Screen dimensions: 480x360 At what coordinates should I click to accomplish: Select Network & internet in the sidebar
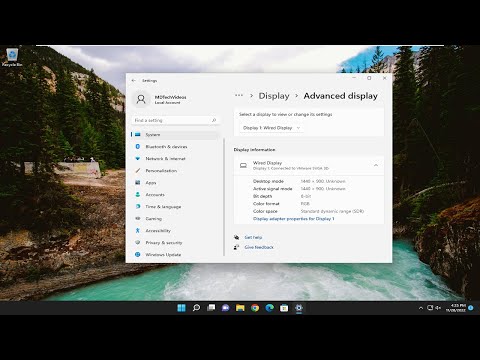175,159
